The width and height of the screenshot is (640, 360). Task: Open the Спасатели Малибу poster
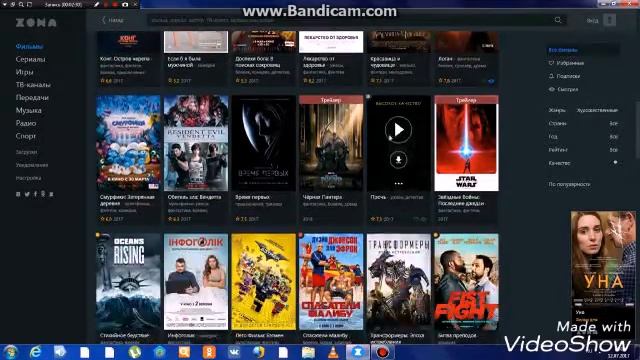pos(331,282)
